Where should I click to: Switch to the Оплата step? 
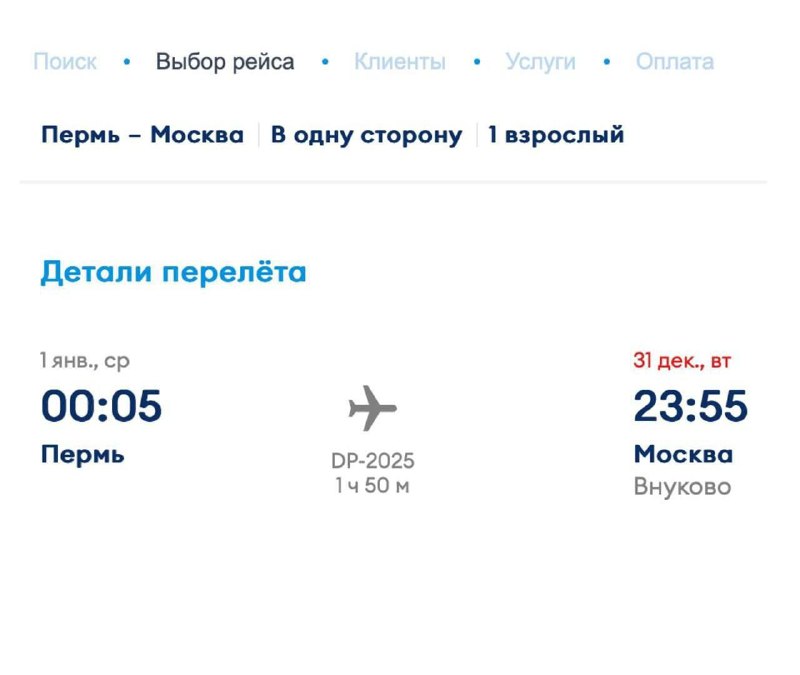click(675, 62)
